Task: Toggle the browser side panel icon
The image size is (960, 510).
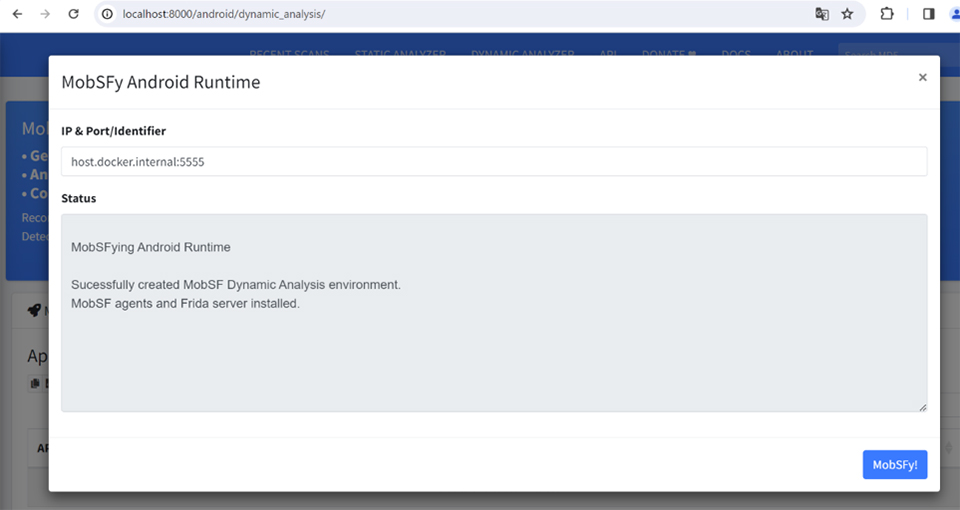Action: 928,14
